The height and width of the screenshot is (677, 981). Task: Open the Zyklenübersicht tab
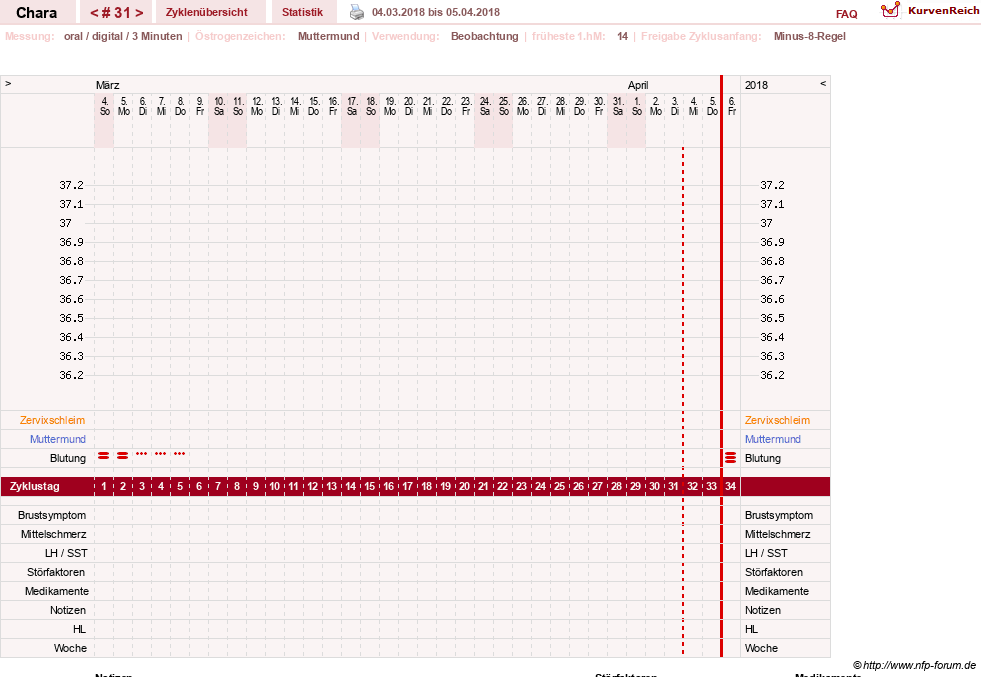click(x=206, y=12)
